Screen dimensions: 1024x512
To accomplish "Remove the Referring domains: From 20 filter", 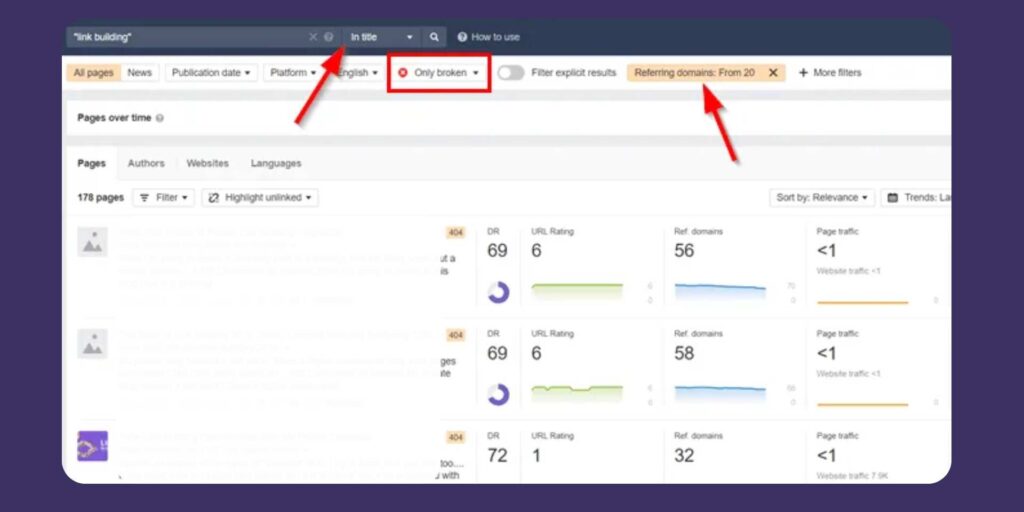I will click(x=773, y=73).
